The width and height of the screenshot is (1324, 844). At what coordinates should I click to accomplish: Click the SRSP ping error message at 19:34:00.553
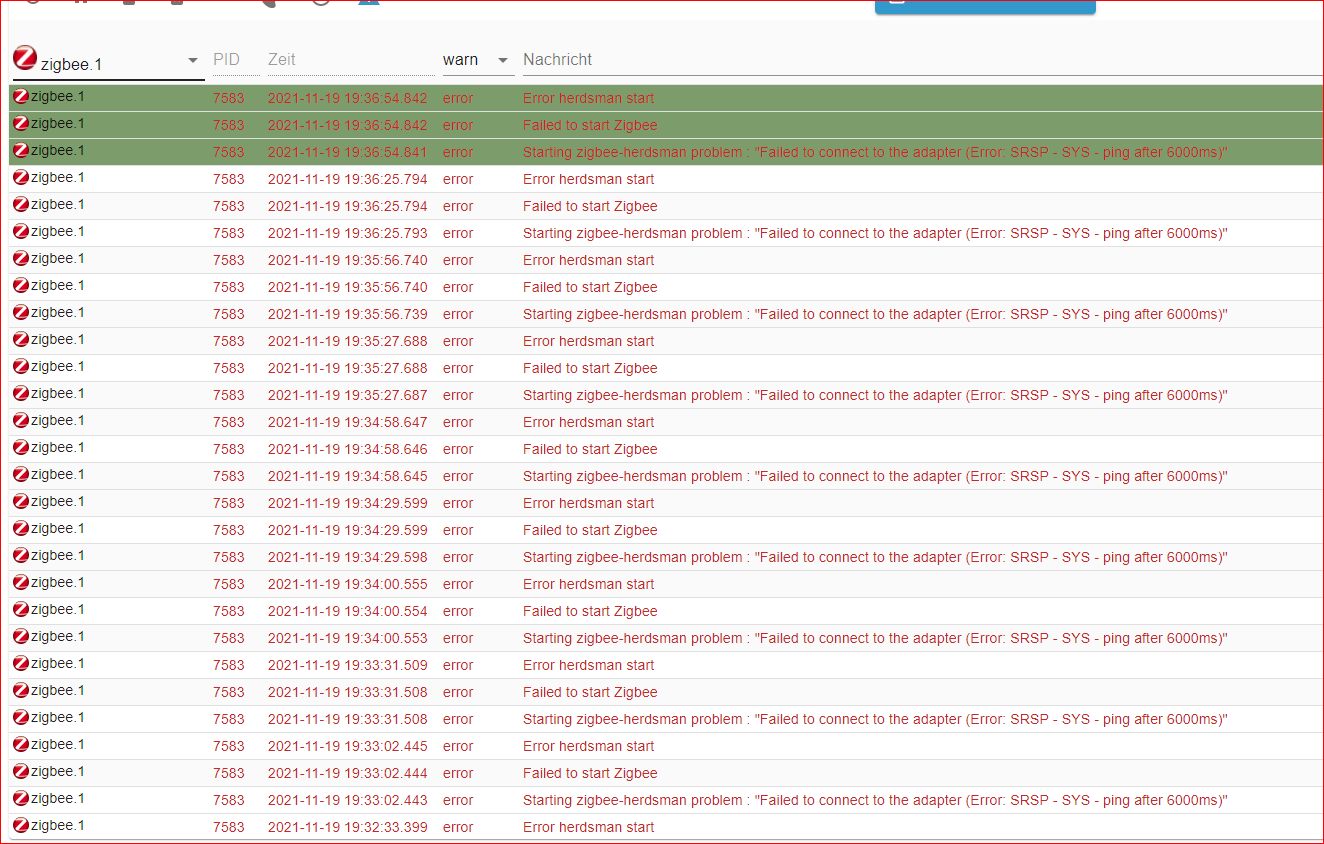875,638
